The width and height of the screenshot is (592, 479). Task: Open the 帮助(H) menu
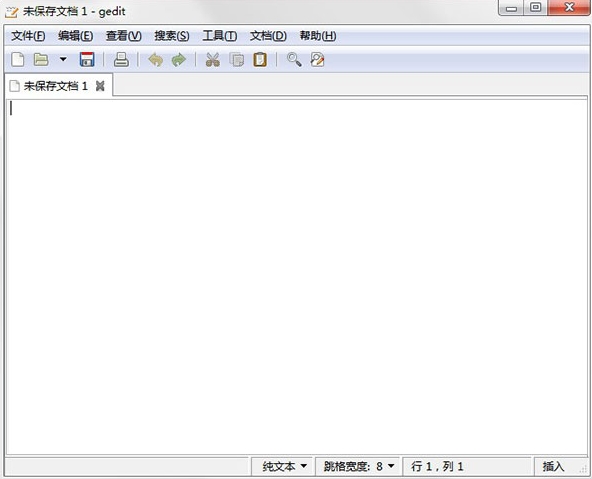tap(318, 36)
